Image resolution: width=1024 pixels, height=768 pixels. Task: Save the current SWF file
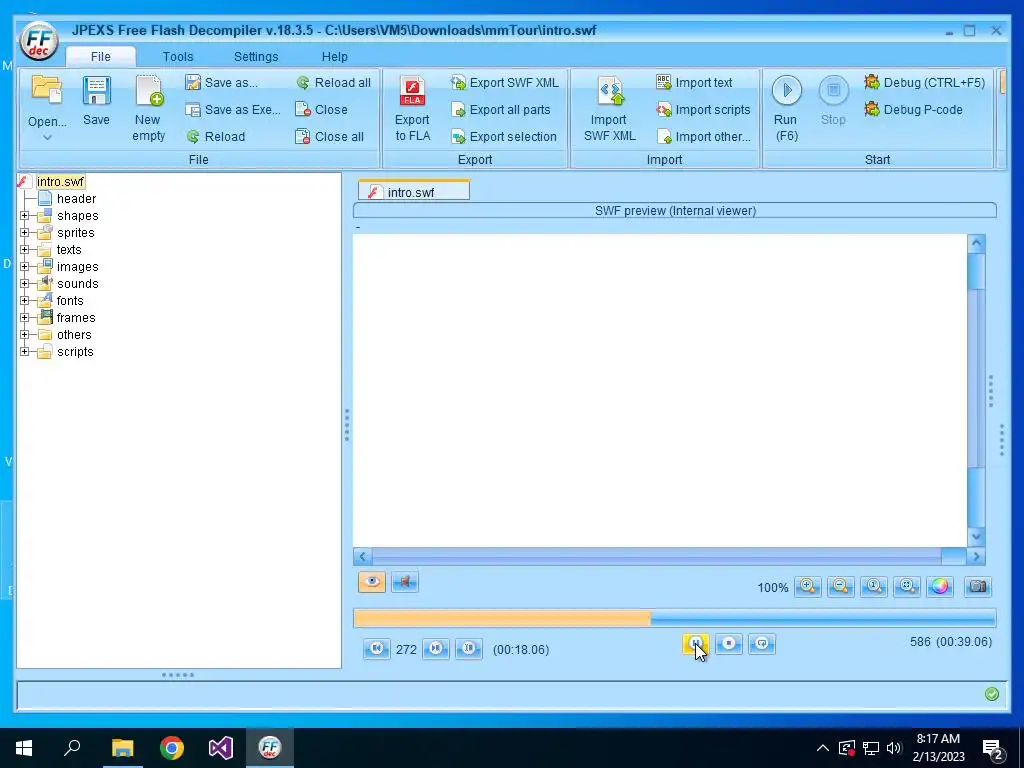[x=96, y=100]
